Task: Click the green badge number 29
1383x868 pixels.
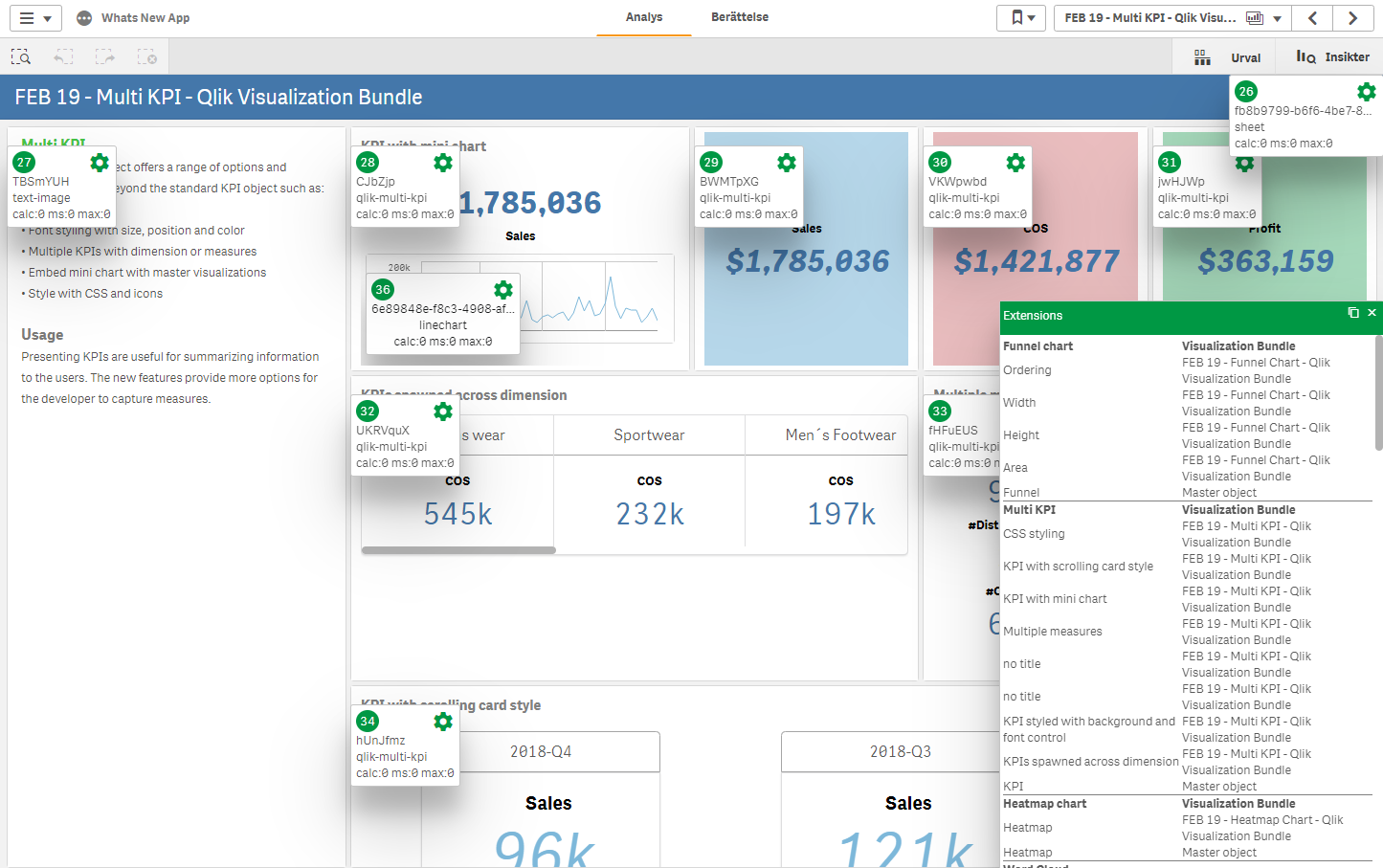Action: pyautogui.click(x=711, y=163)
